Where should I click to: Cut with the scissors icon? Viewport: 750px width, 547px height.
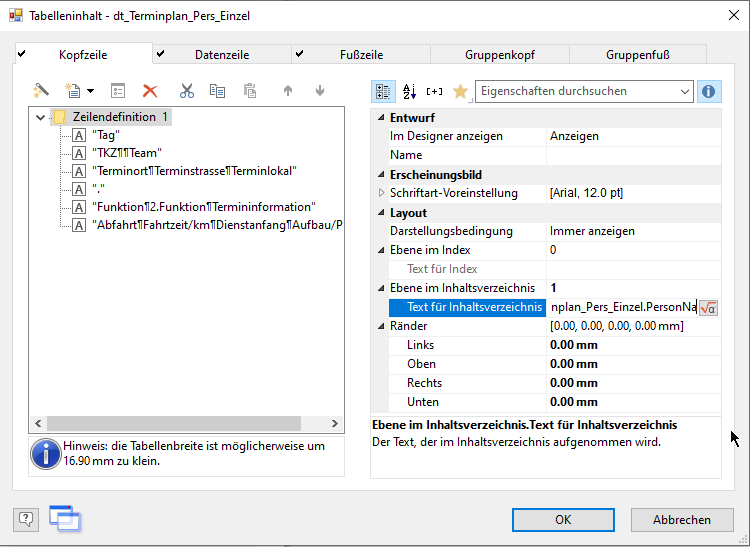(187, 90)
